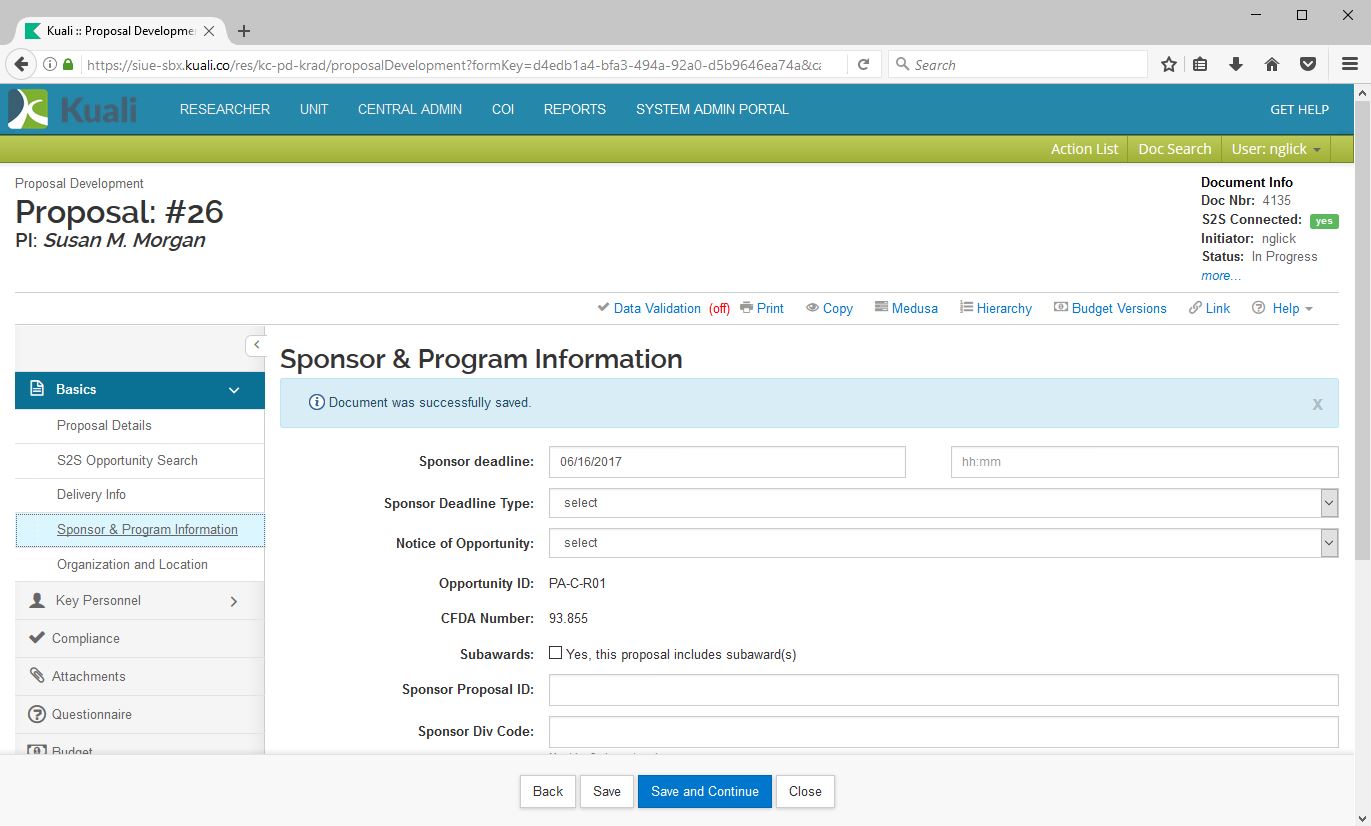Bookmark page with star icon
The height and width of the screenshot is (826, 1371).
[x=1168, y=65]
